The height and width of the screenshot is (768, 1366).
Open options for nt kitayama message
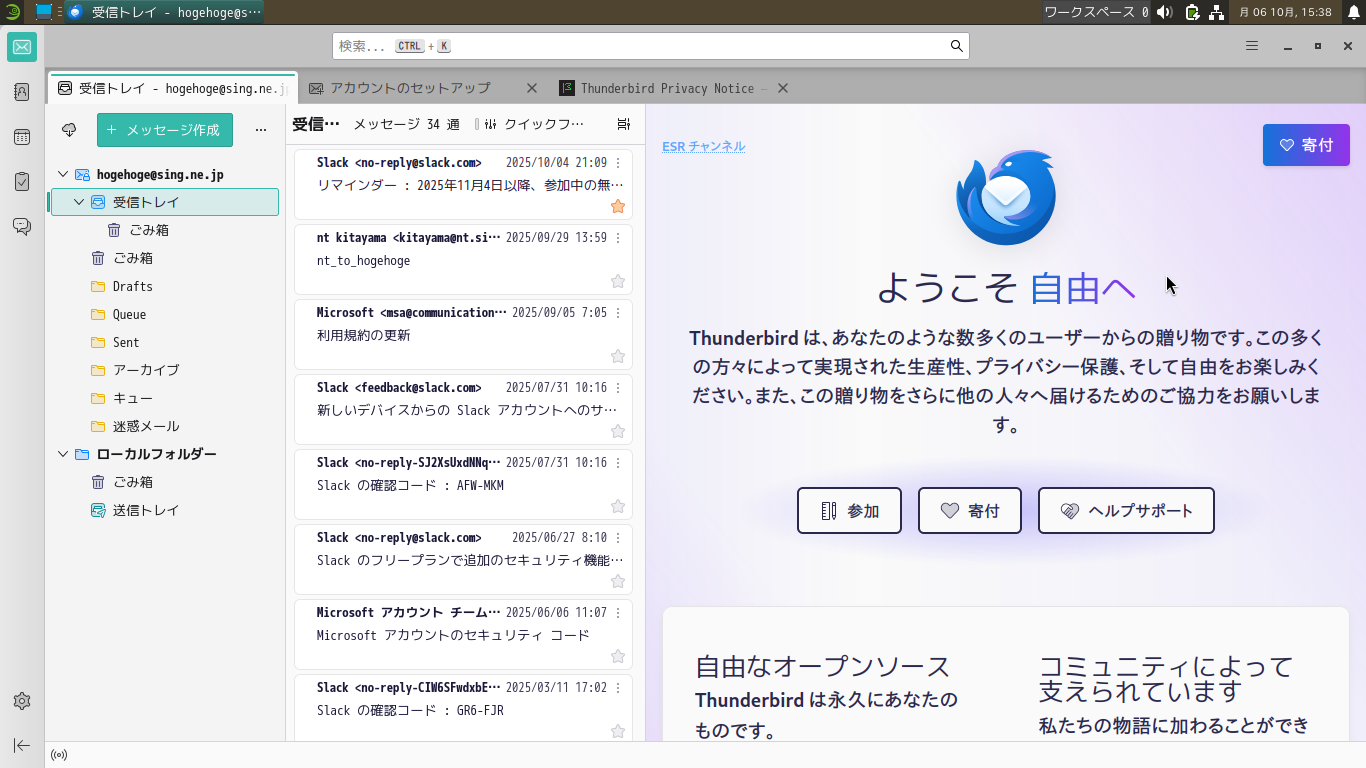click(618, 238)
